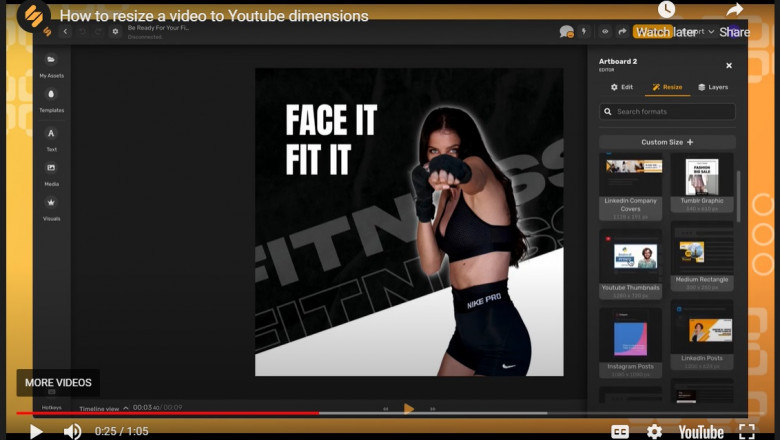780x440 pixels.
Task: Click the 'Artboard 2' panel title
Action: point(618,61)
